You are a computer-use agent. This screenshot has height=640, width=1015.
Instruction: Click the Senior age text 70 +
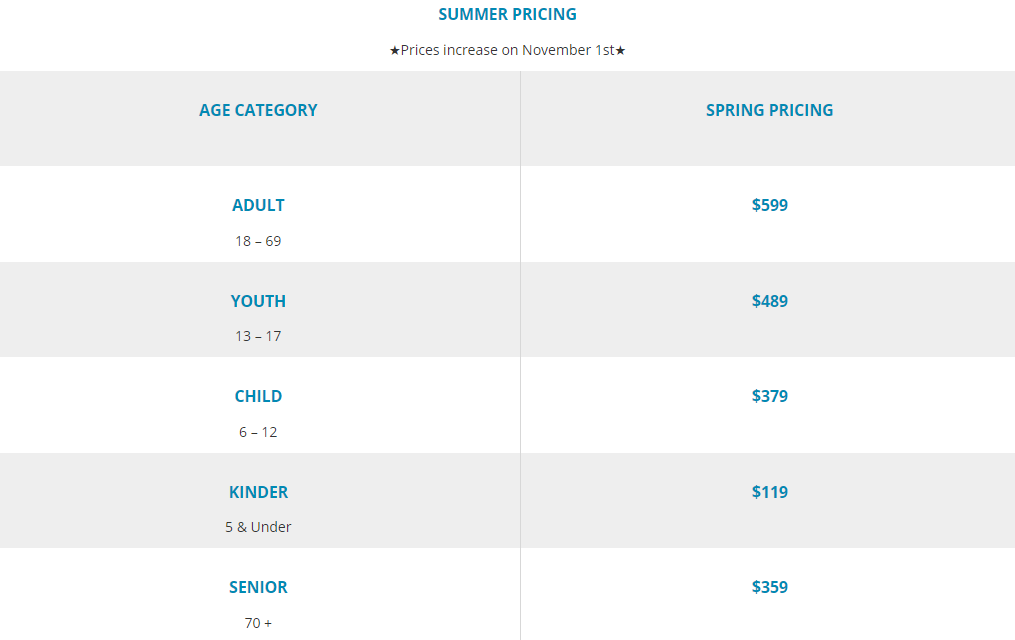(x=258, y=623)
